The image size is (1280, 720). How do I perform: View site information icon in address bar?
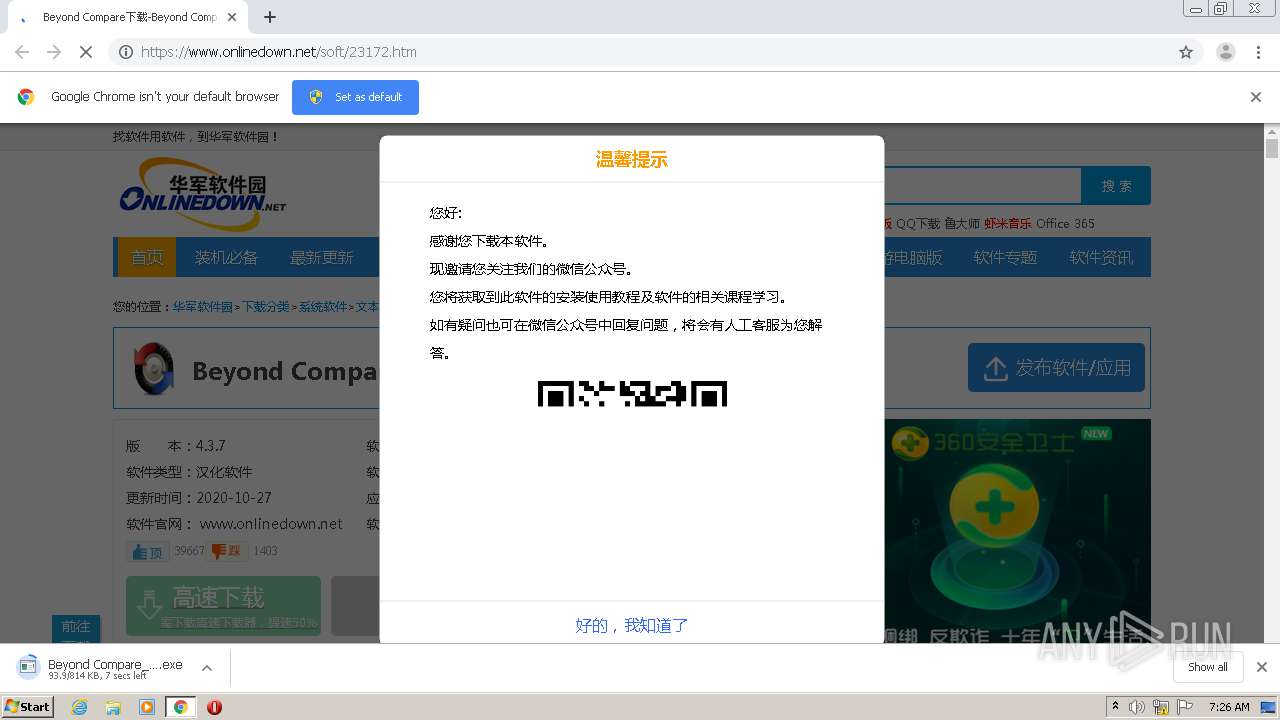pos(126,52)
